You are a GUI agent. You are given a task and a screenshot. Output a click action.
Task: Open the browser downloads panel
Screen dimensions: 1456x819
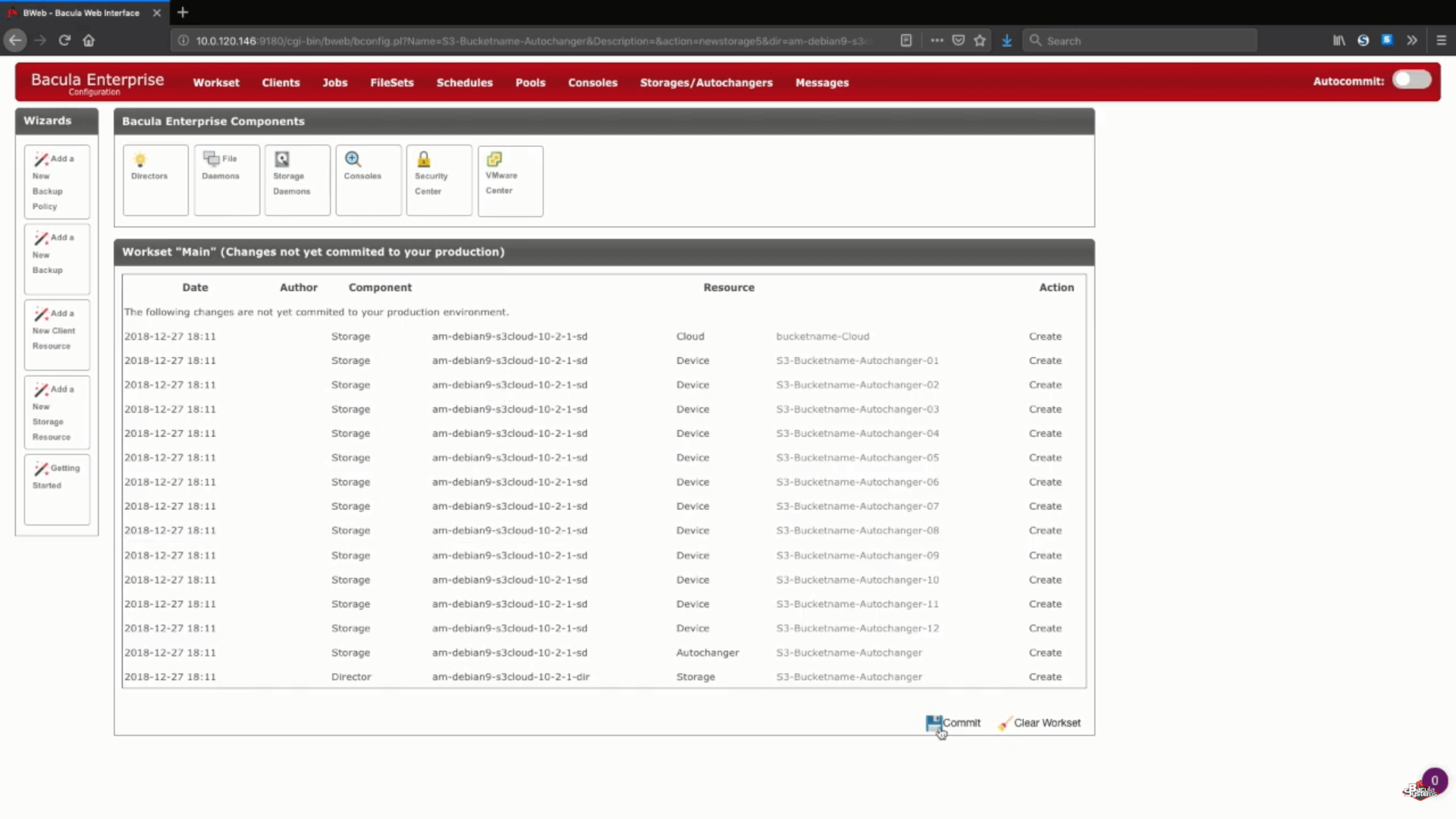point(1007,40)
